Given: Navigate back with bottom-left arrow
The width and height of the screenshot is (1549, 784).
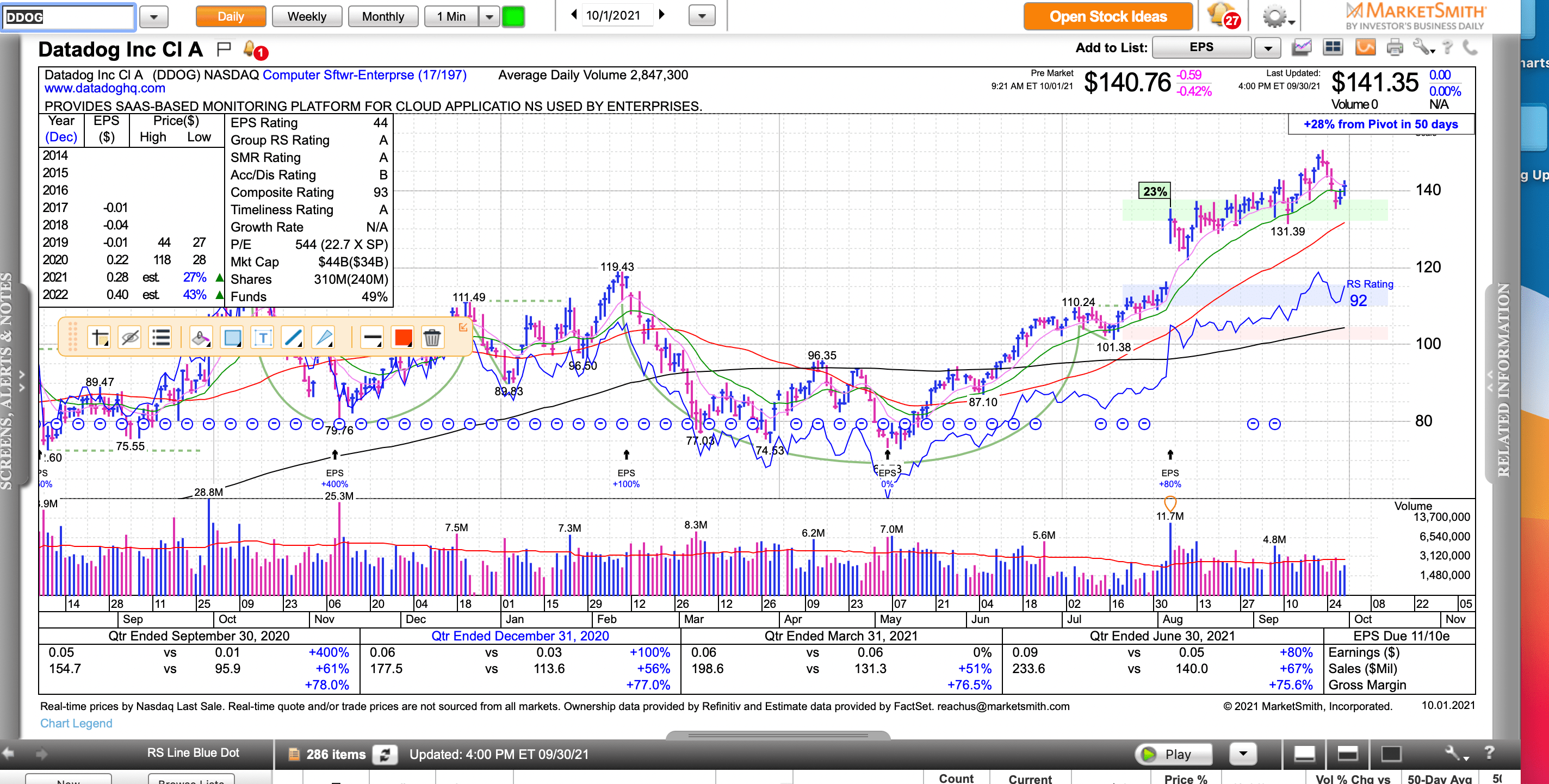Looking at the screenshot, I should click(x=8, y=752).
